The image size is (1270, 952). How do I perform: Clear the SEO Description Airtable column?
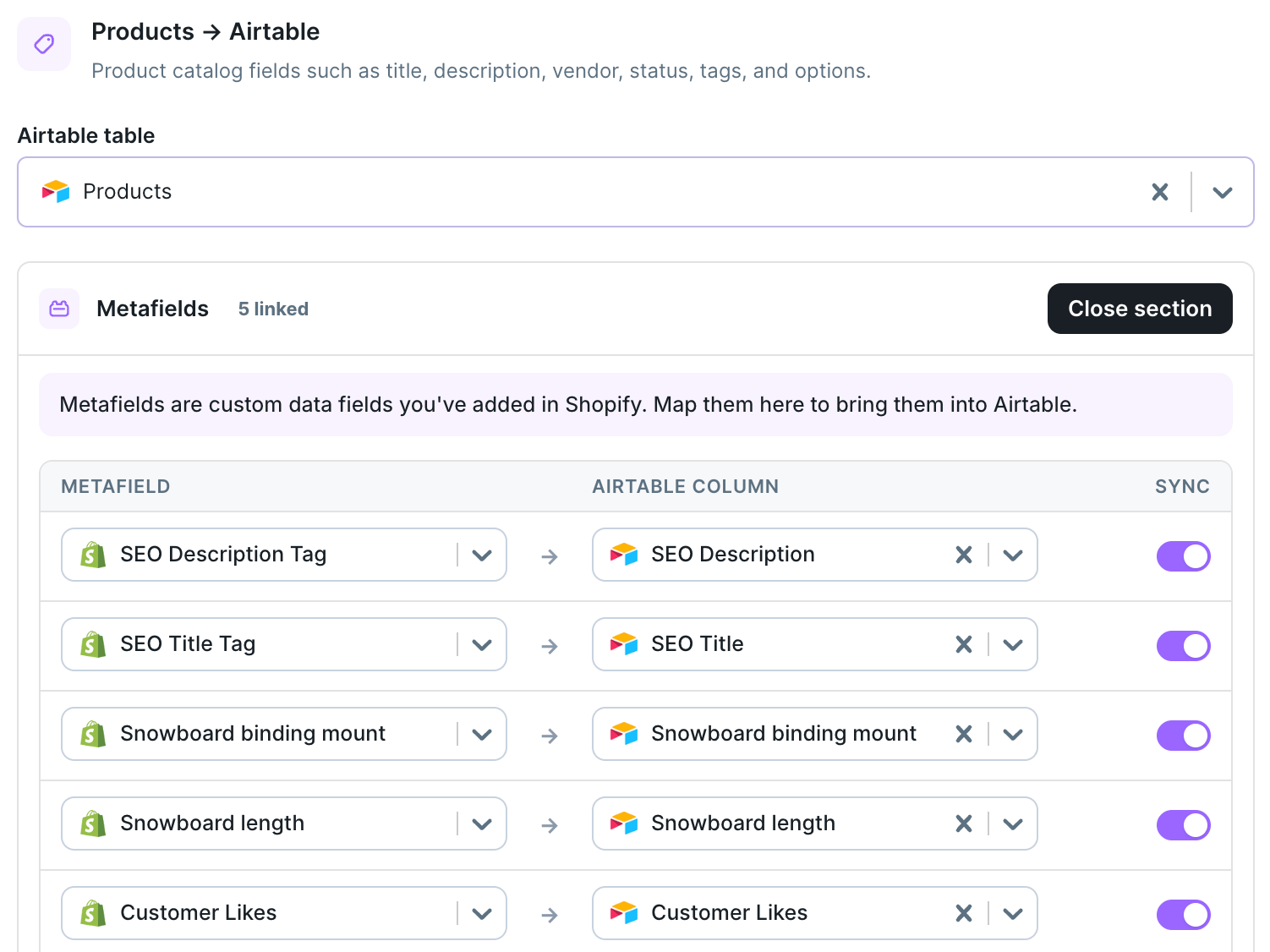tap(964, 555)
